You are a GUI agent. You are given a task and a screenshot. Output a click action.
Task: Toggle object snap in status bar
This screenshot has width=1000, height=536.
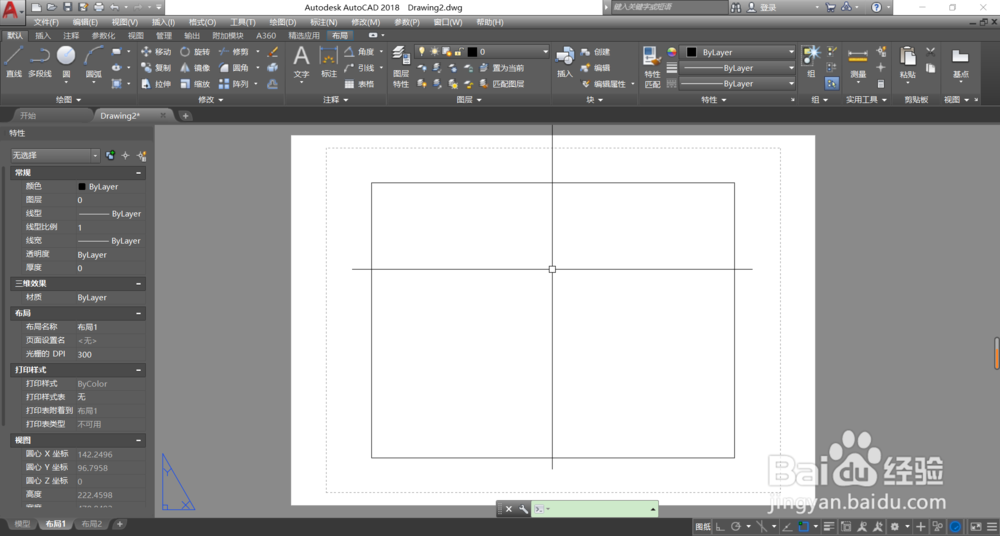[x=804, y=526]
